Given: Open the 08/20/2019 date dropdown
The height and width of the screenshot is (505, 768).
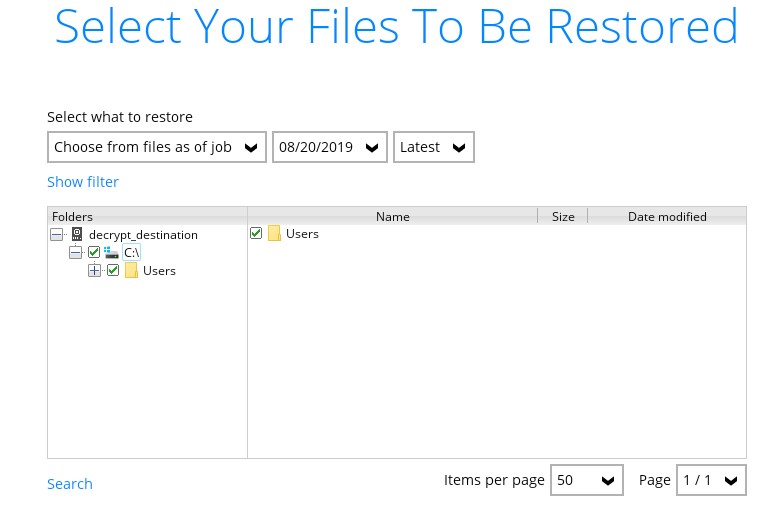Looking at the screenshot, I should [x=330, y=147].
